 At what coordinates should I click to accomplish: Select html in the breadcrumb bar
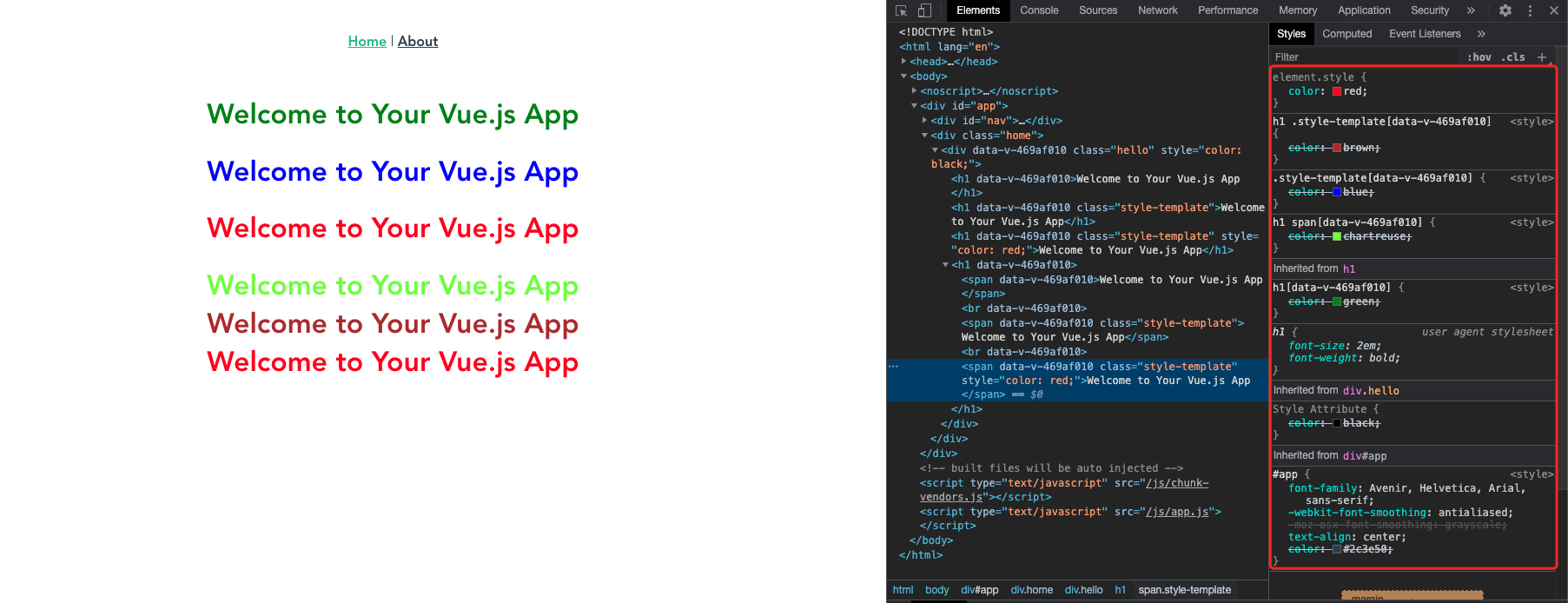[x=903, y=590]
